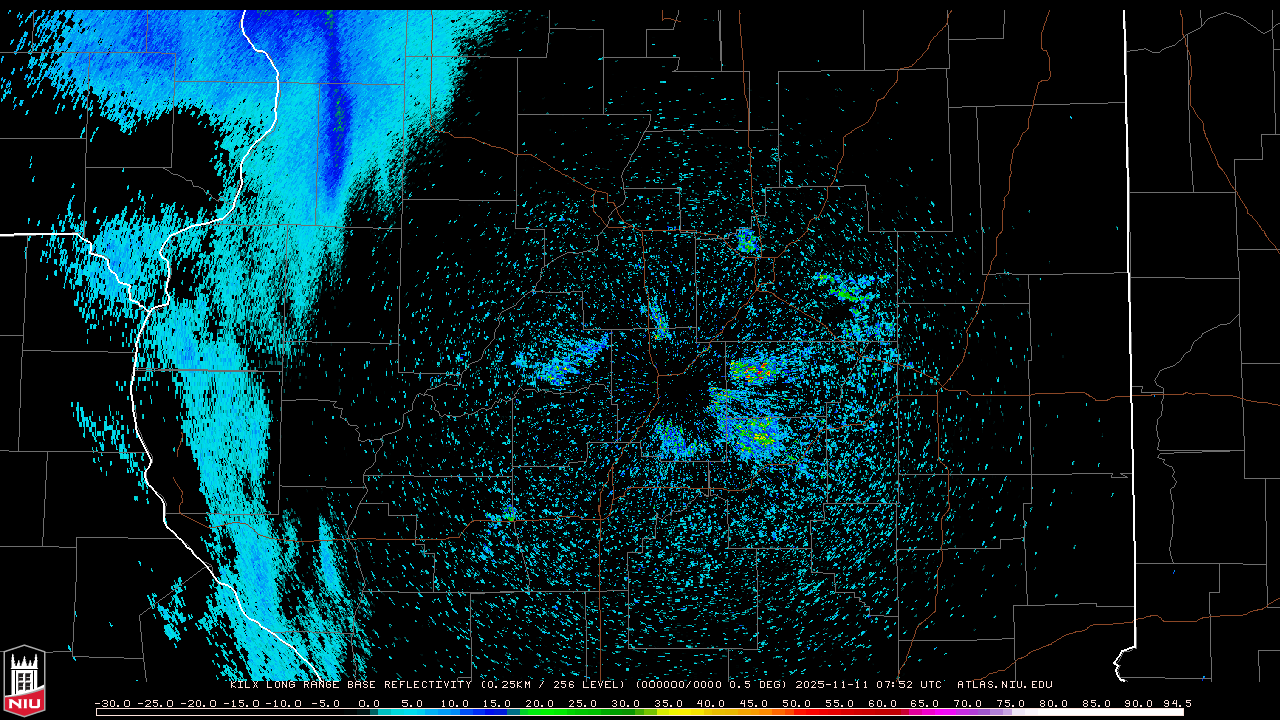This screenshot has width=1280, height=720.
Task: Click the 65.0 label on the reflectivity scale
Action: pos(926,703)
